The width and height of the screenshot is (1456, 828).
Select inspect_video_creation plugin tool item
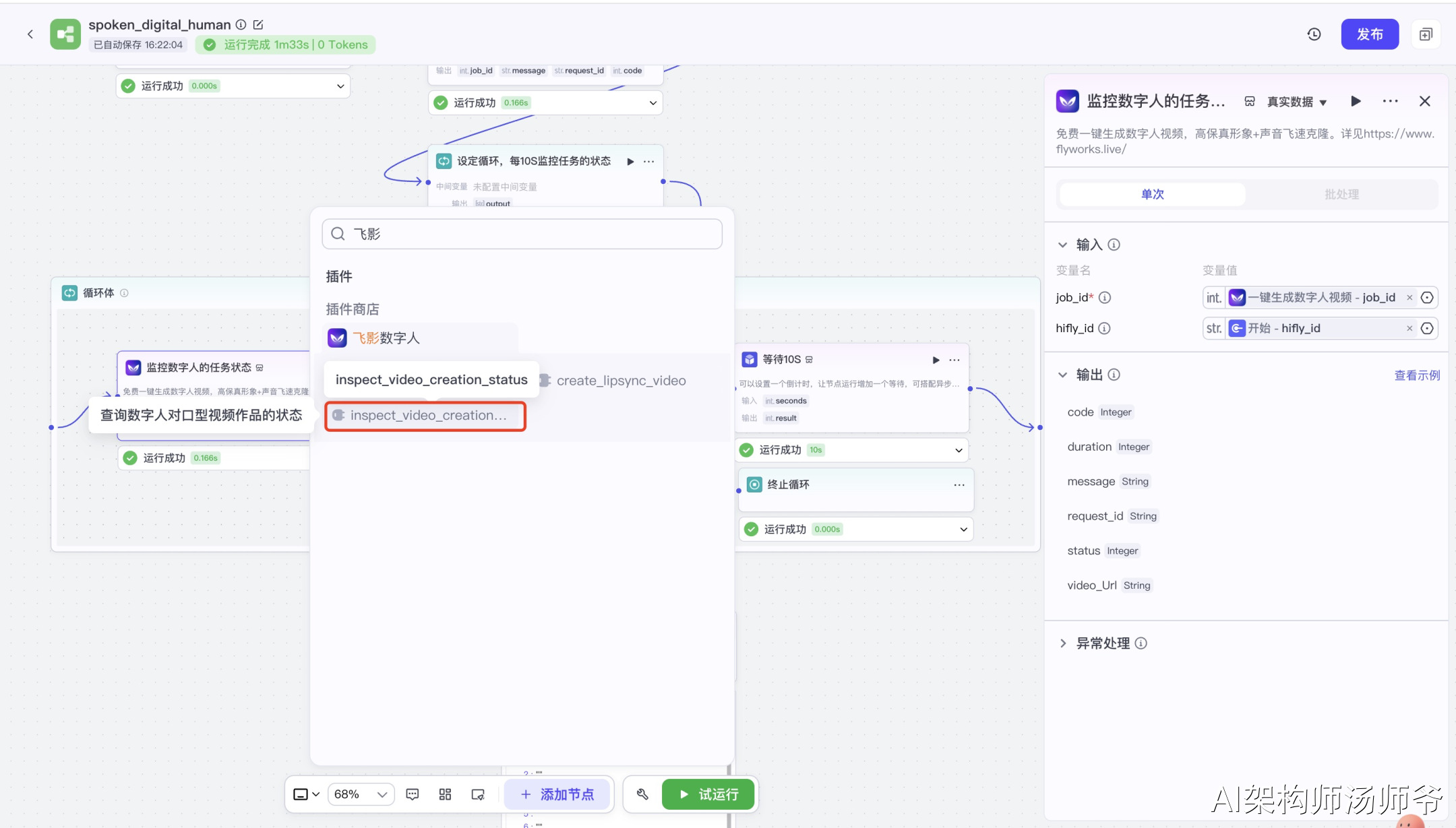(x=425, y=416)
